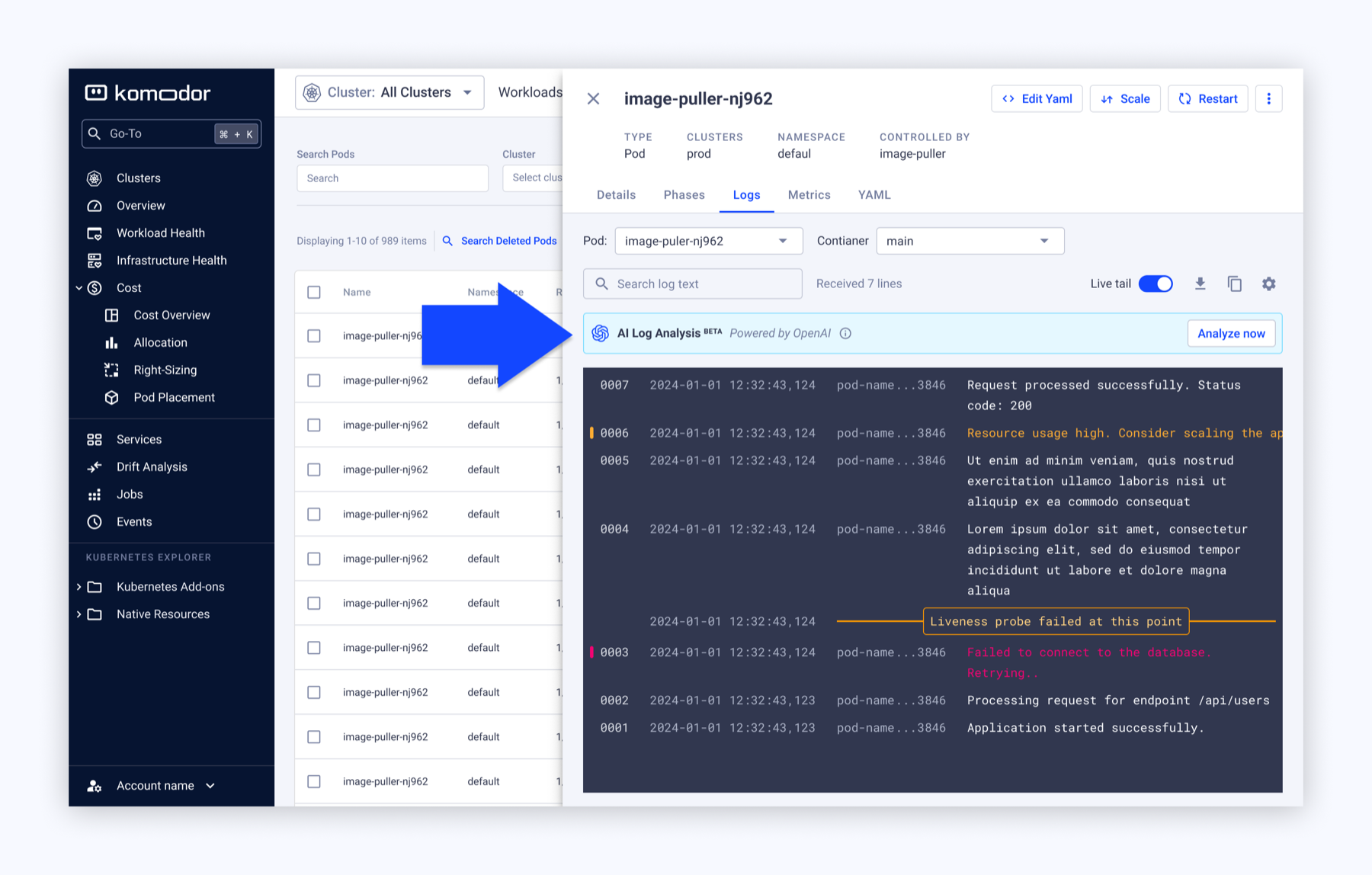The image size is (1372, 875).
Task: Switch to the Phases tab
Action: [x=684, y=195]
